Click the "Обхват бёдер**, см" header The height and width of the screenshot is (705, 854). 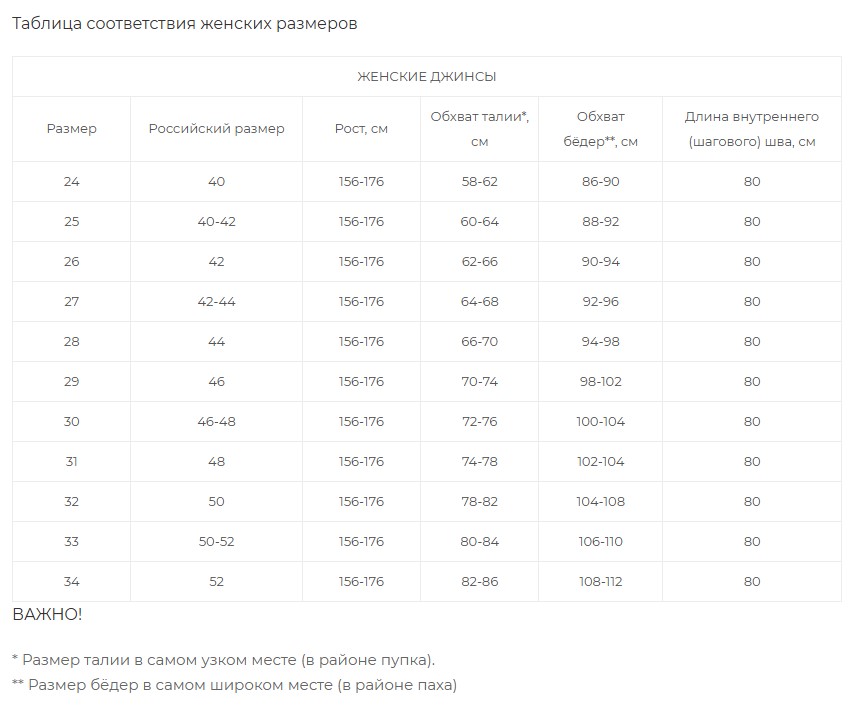pos(600,129)
